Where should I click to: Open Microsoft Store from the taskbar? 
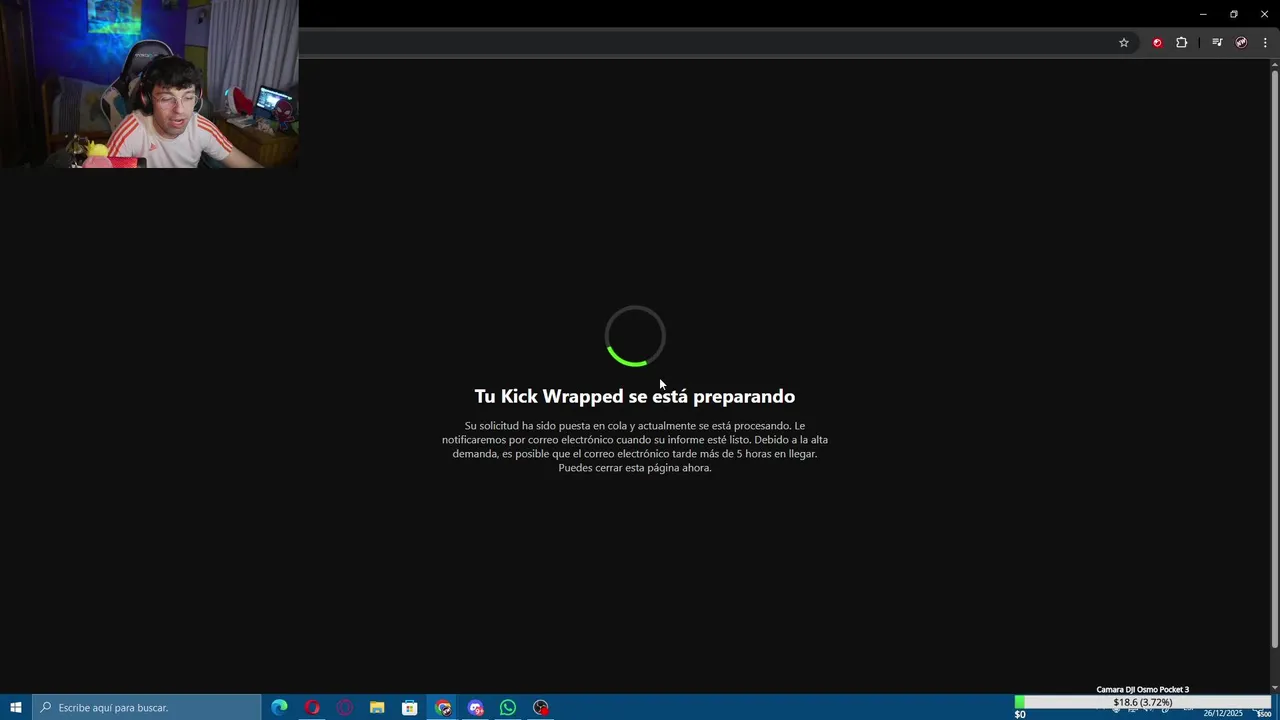410,707
